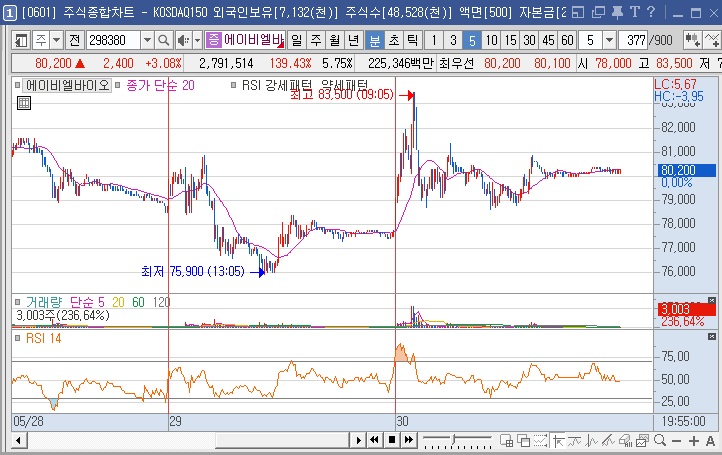722x455 pixels.
Task: Rewind the chart replay
Action: (x=375, y=440)
